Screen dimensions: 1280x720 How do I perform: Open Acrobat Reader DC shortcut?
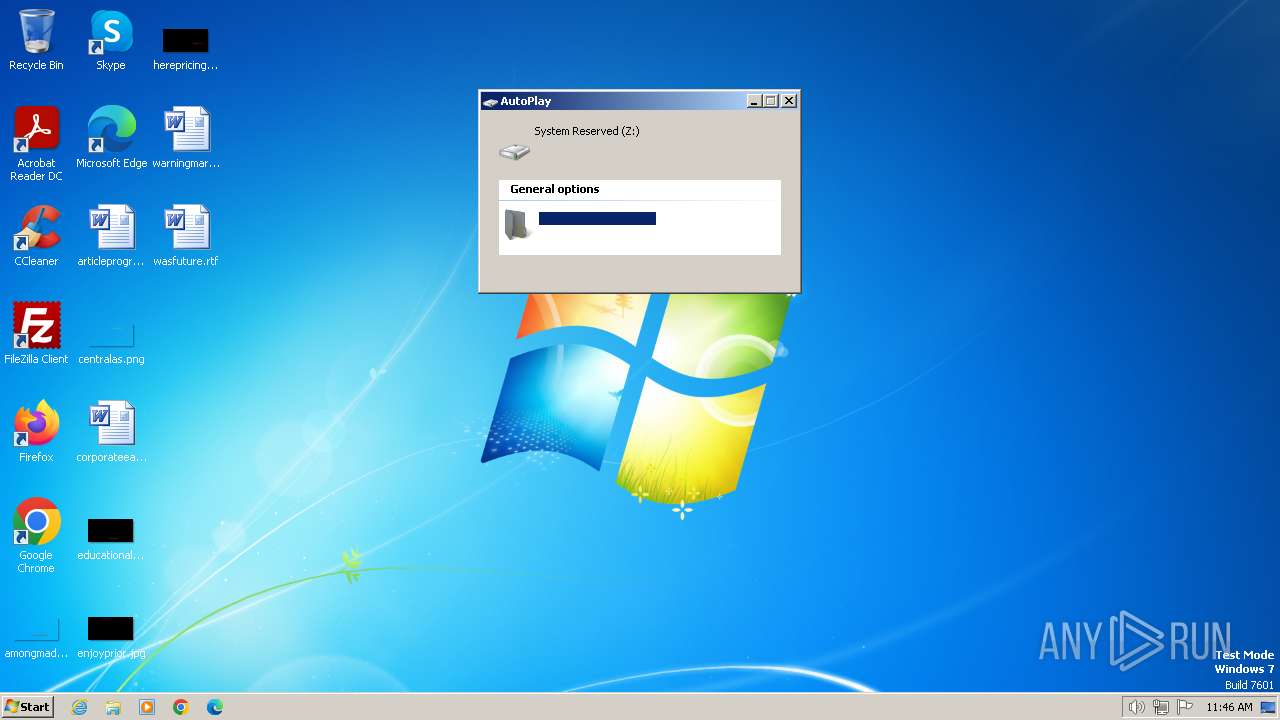(36, 144)
